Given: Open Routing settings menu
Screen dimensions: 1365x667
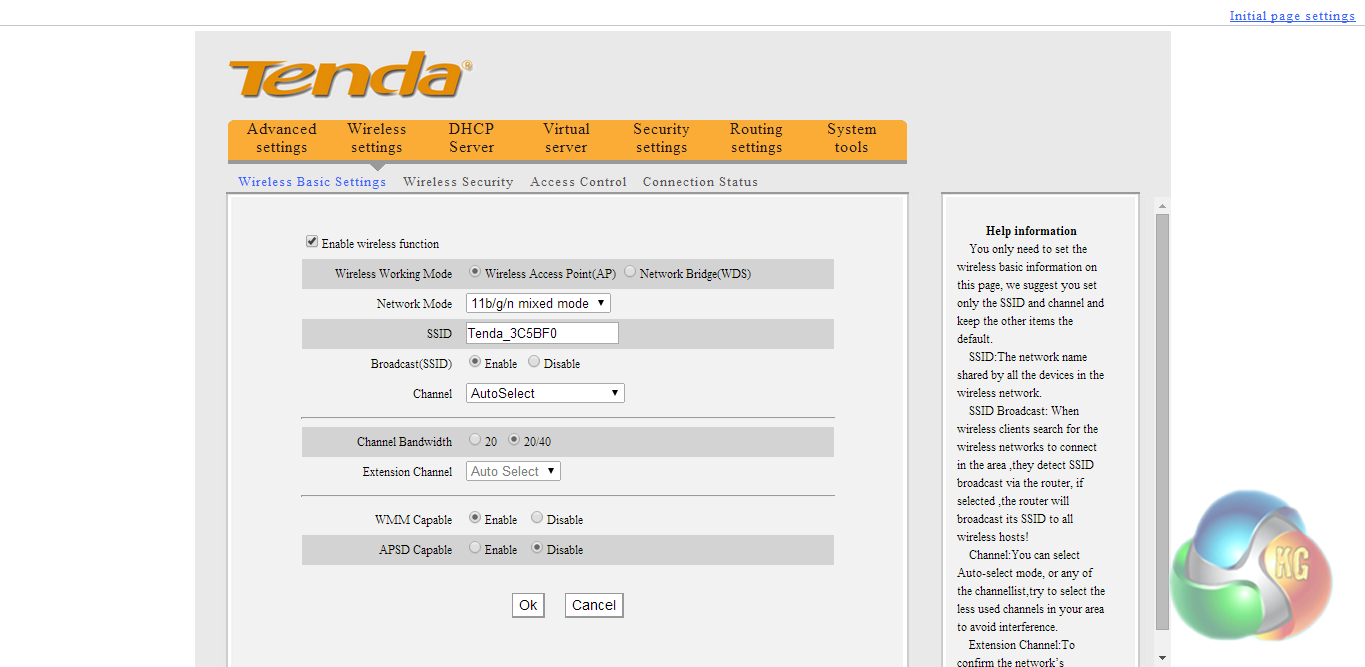Looking at the screenshot, I should 756,138.
